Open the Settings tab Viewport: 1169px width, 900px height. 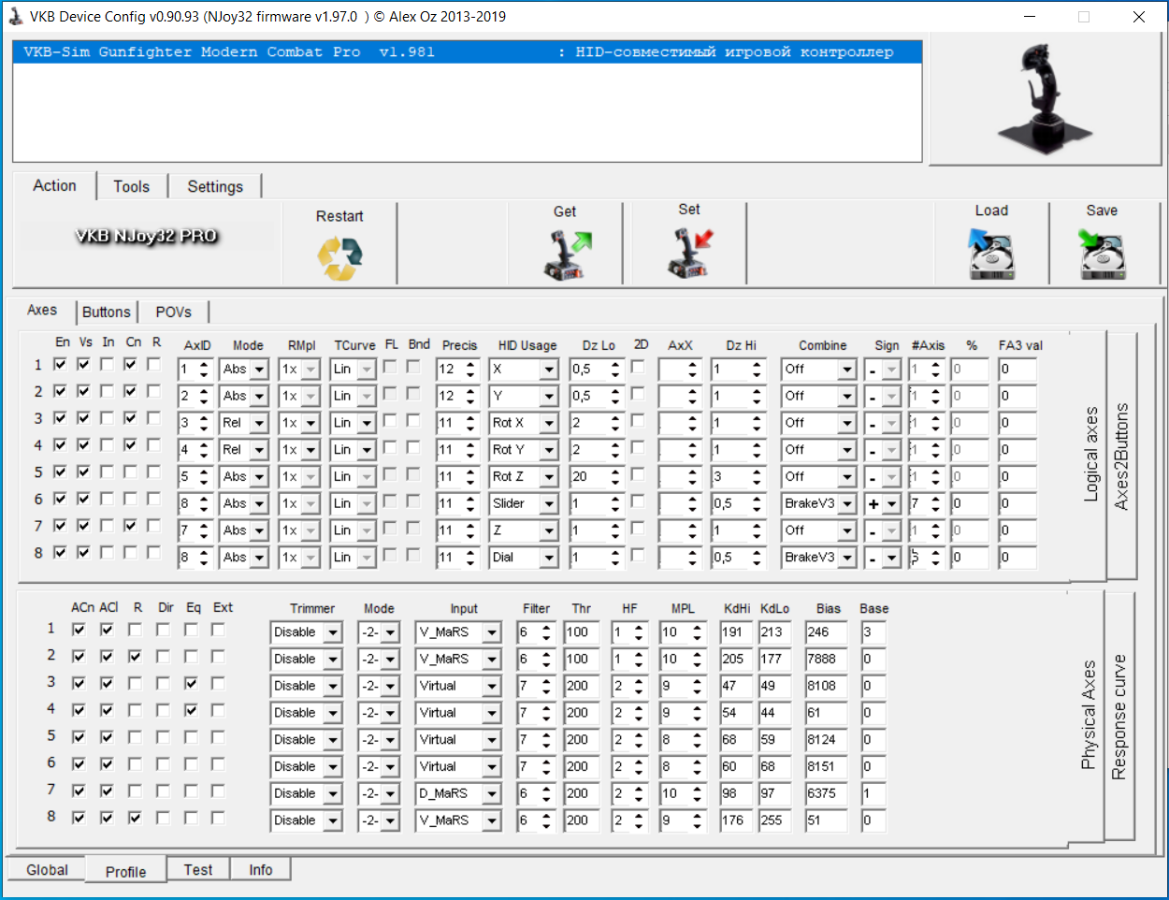pos(215,186)
